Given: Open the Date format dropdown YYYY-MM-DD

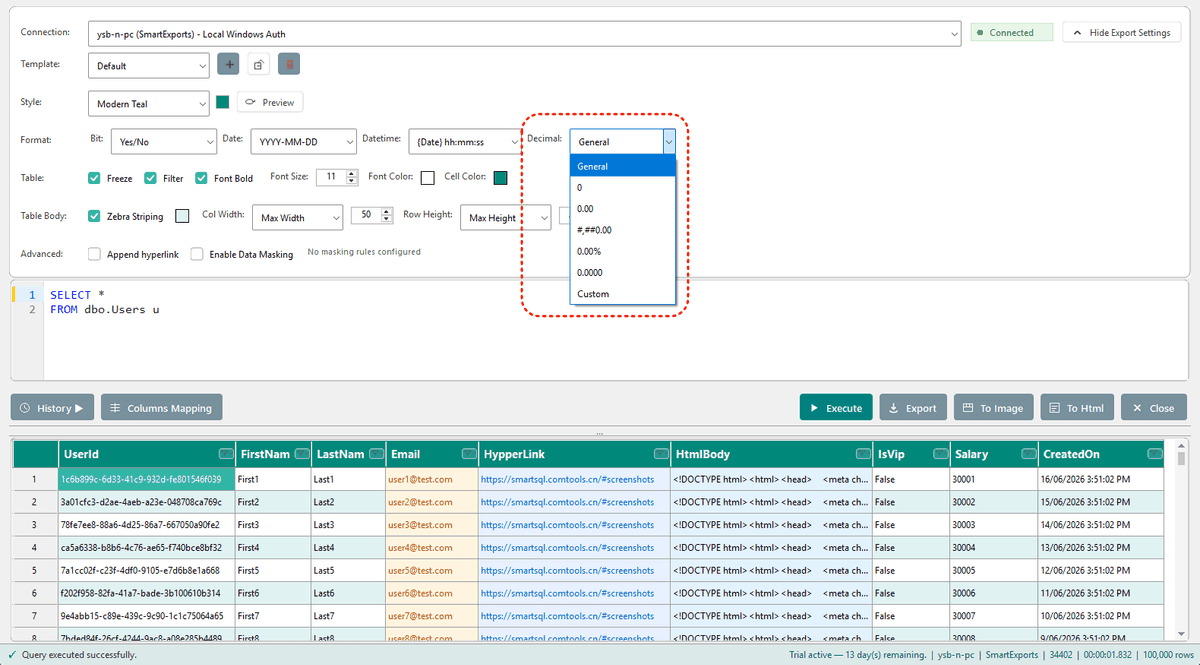Looking at the screenshot, I should point(303,142).
